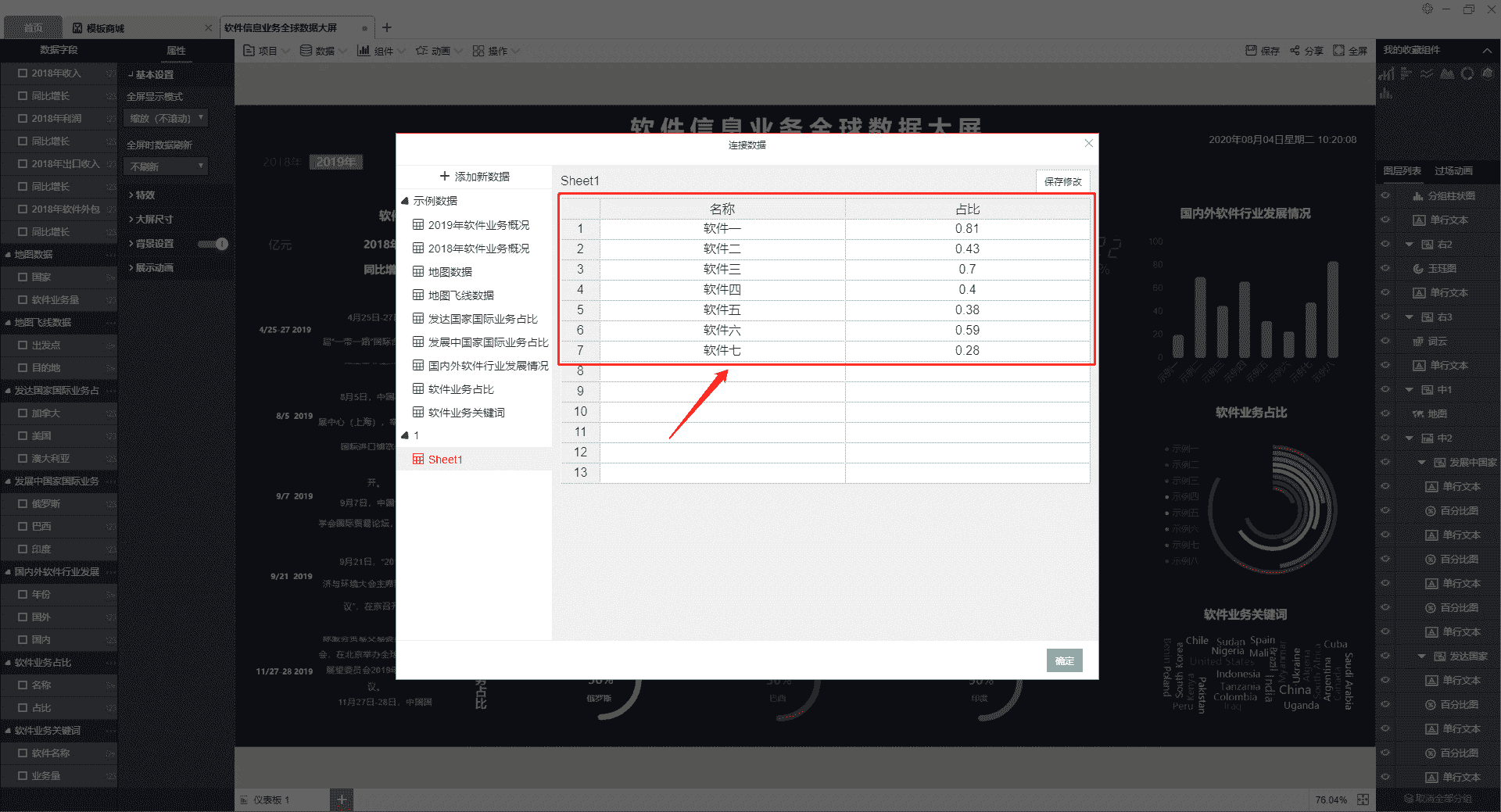Check the 2018年利润 field checkbox
This screenshot has width=1501, height=812.
coord(23,119)
